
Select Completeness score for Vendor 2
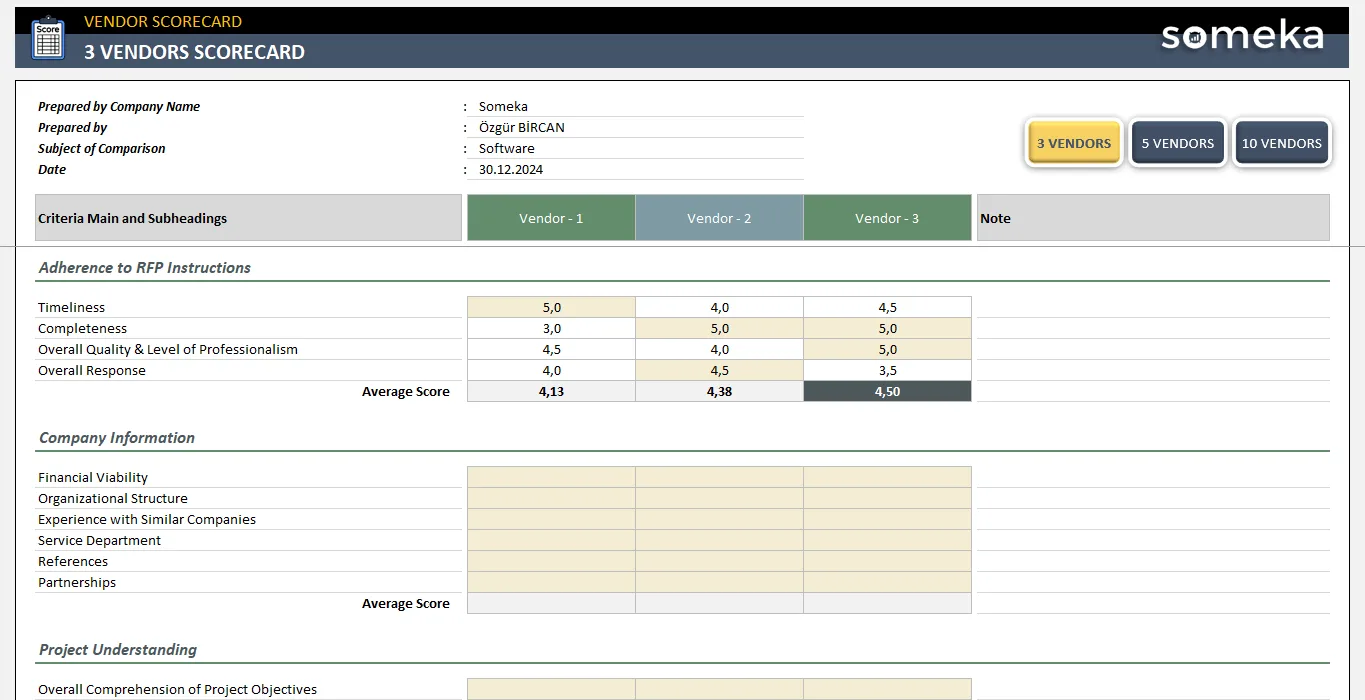point(719,328)
